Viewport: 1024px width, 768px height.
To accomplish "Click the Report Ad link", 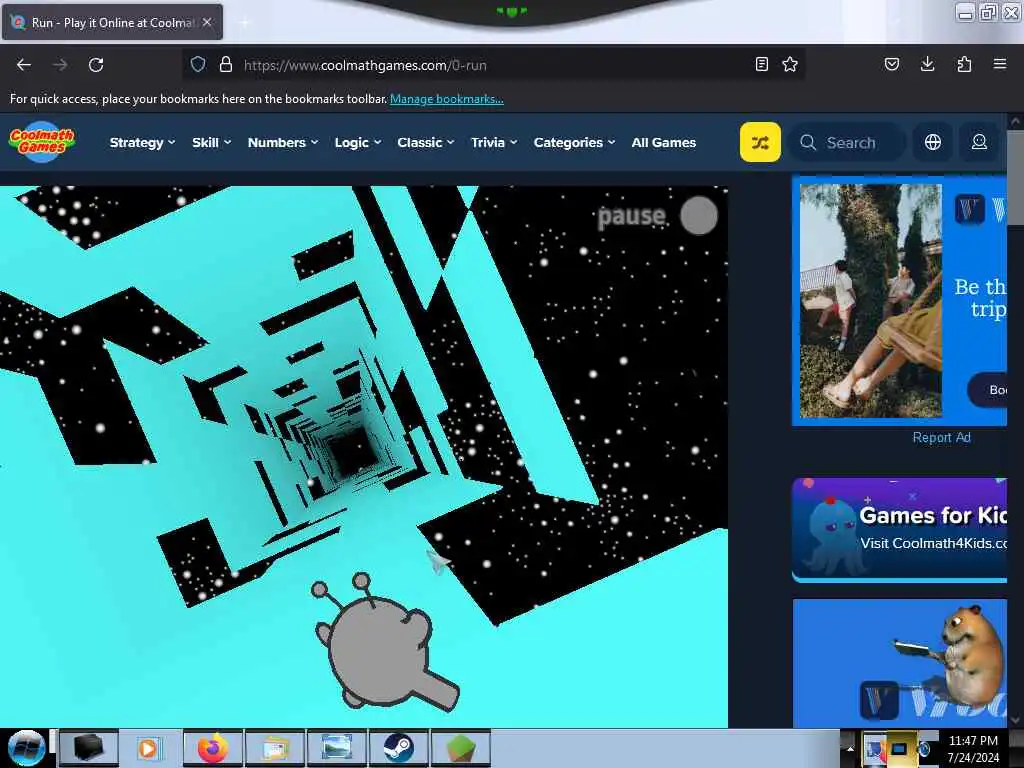I will (x=941, y=438).
